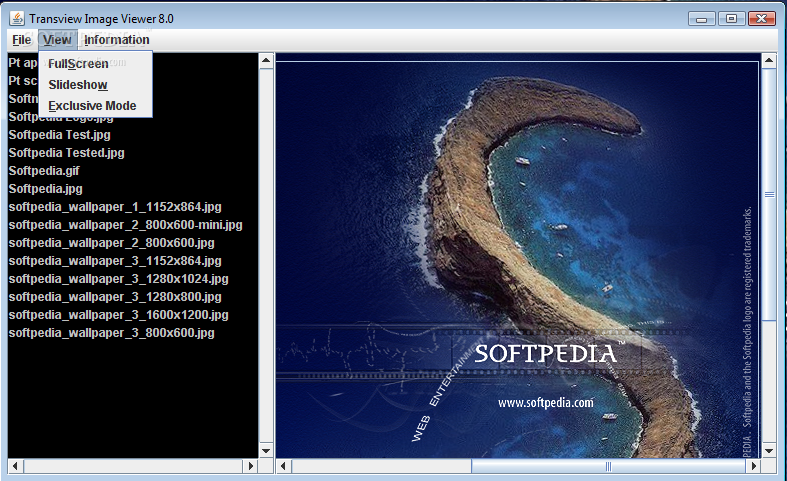Open softpedia_wallpaper_3_1152x864.jpg
This screenshot has height=481, width=787.
[x=115, y=261]
